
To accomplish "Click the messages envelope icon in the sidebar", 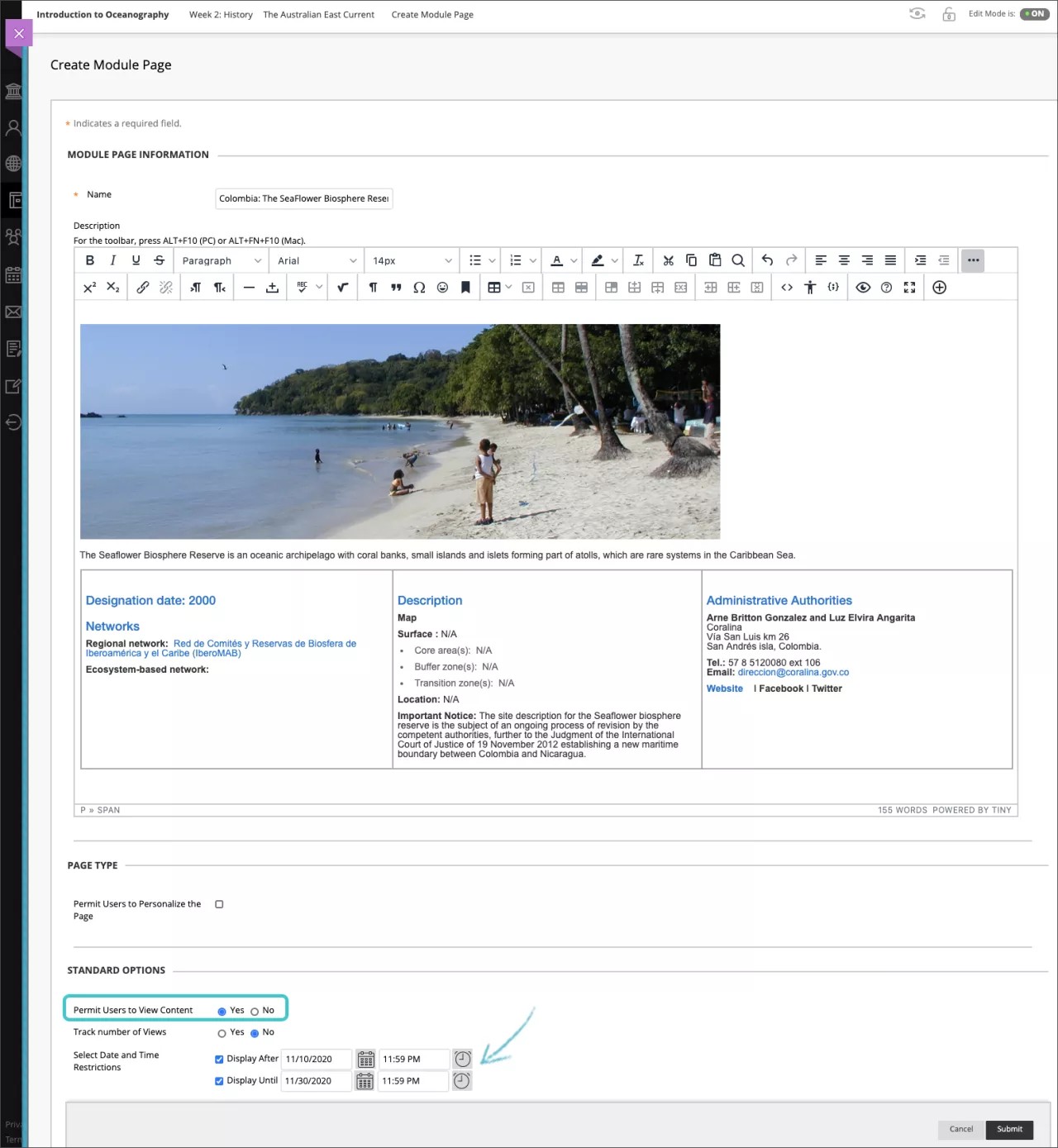I will (13, 312).
